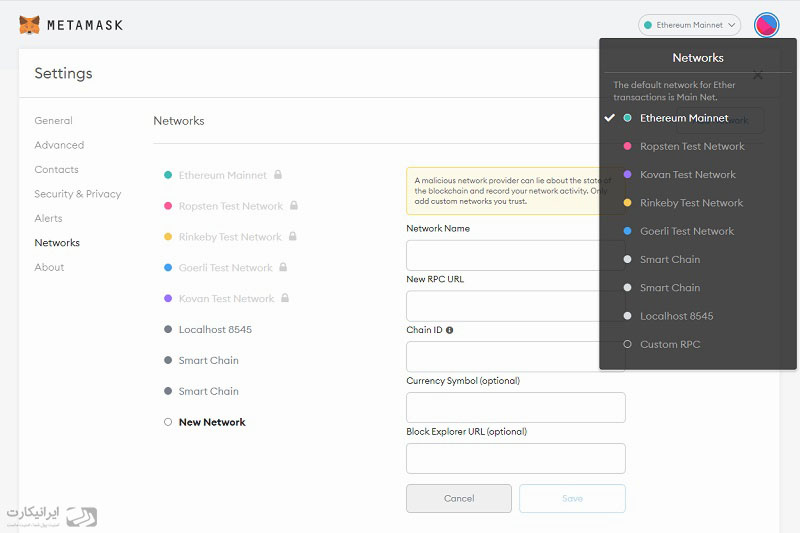Click the malicious network provider warning text
The height and width of the screenshot is (533, 800).
[513, 191]
